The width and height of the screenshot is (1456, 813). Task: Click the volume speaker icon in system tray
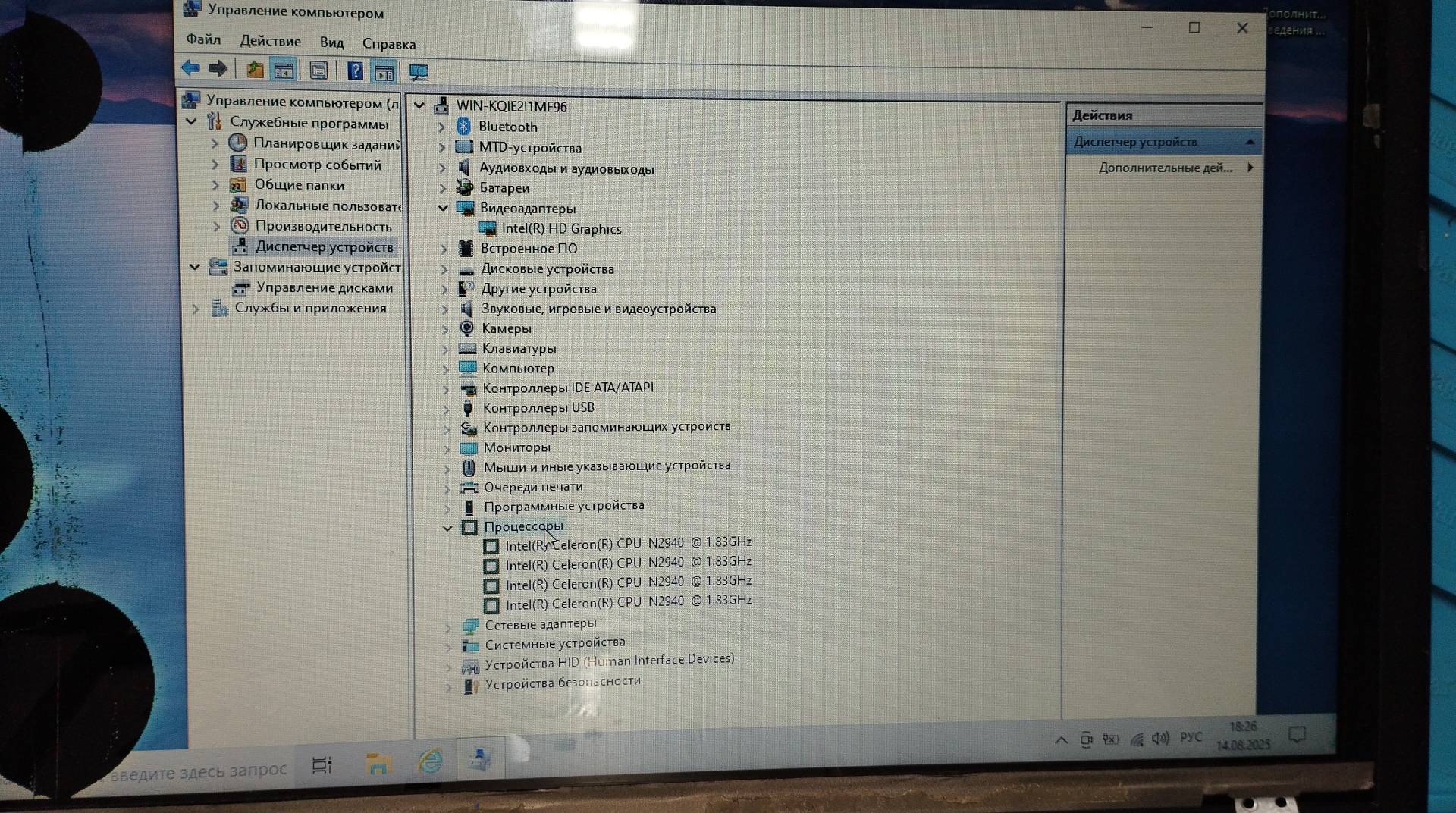tap(1159, 738)
